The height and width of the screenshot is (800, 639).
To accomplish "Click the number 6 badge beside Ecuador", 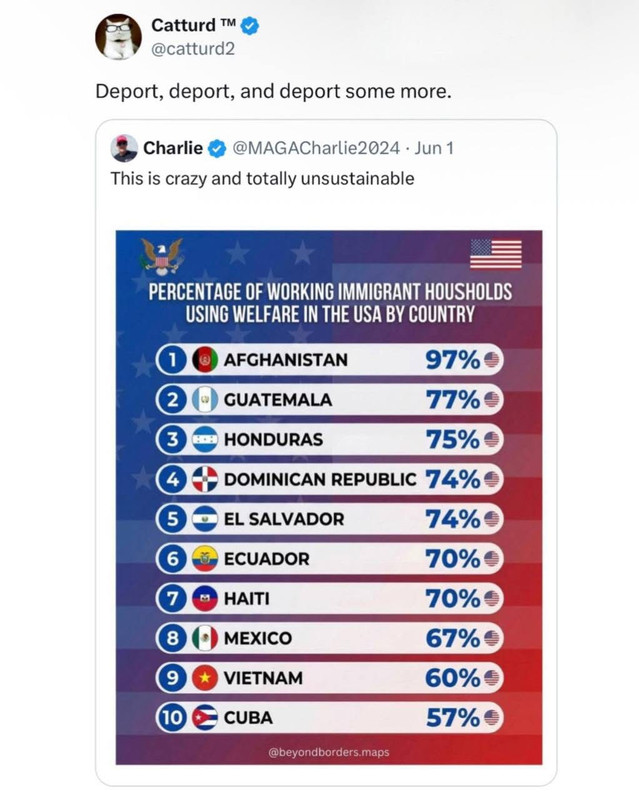I will click(173, 559).
